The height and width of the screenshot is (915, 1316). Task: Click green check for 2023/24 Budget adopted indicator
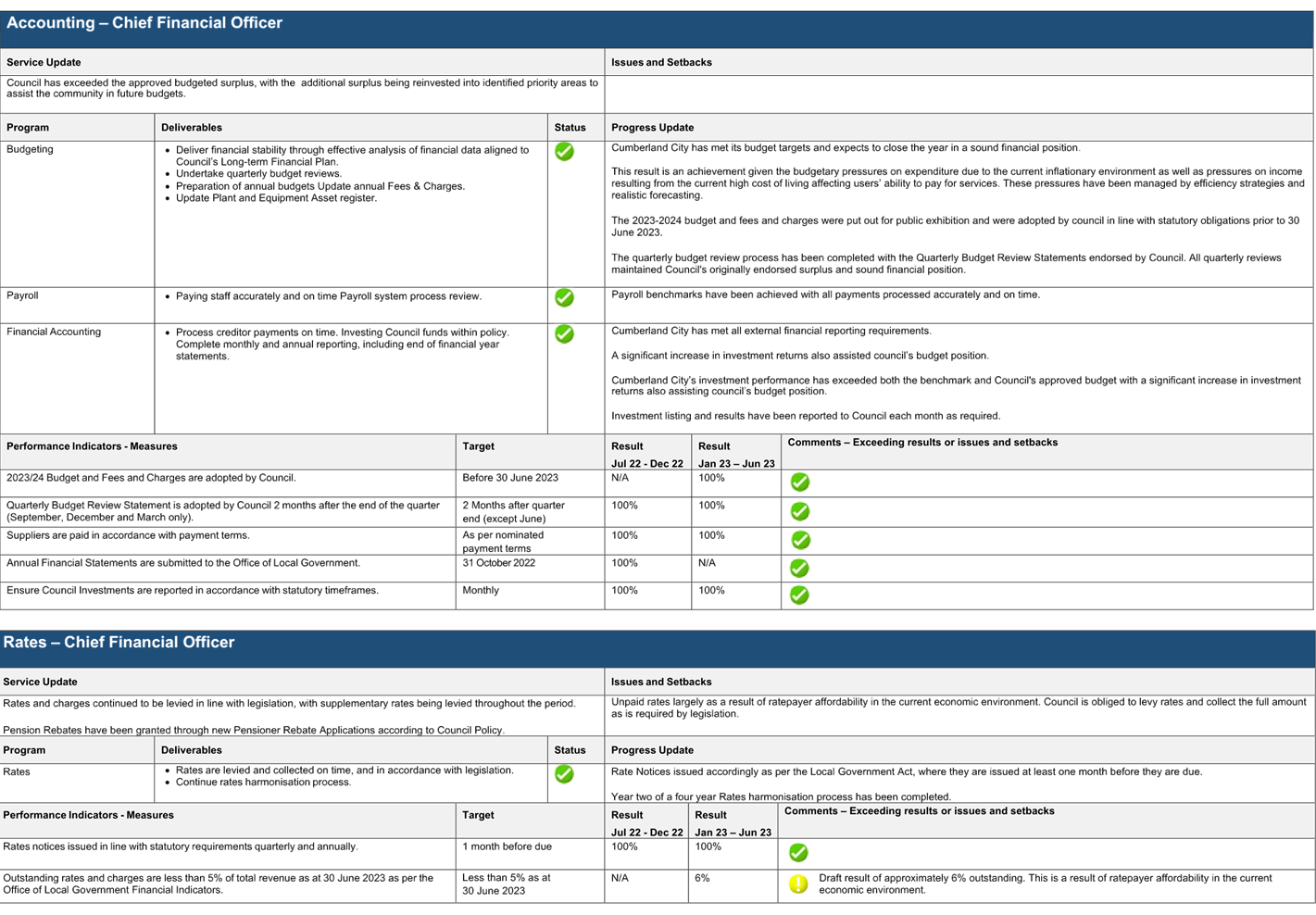(x=800, y=482)
